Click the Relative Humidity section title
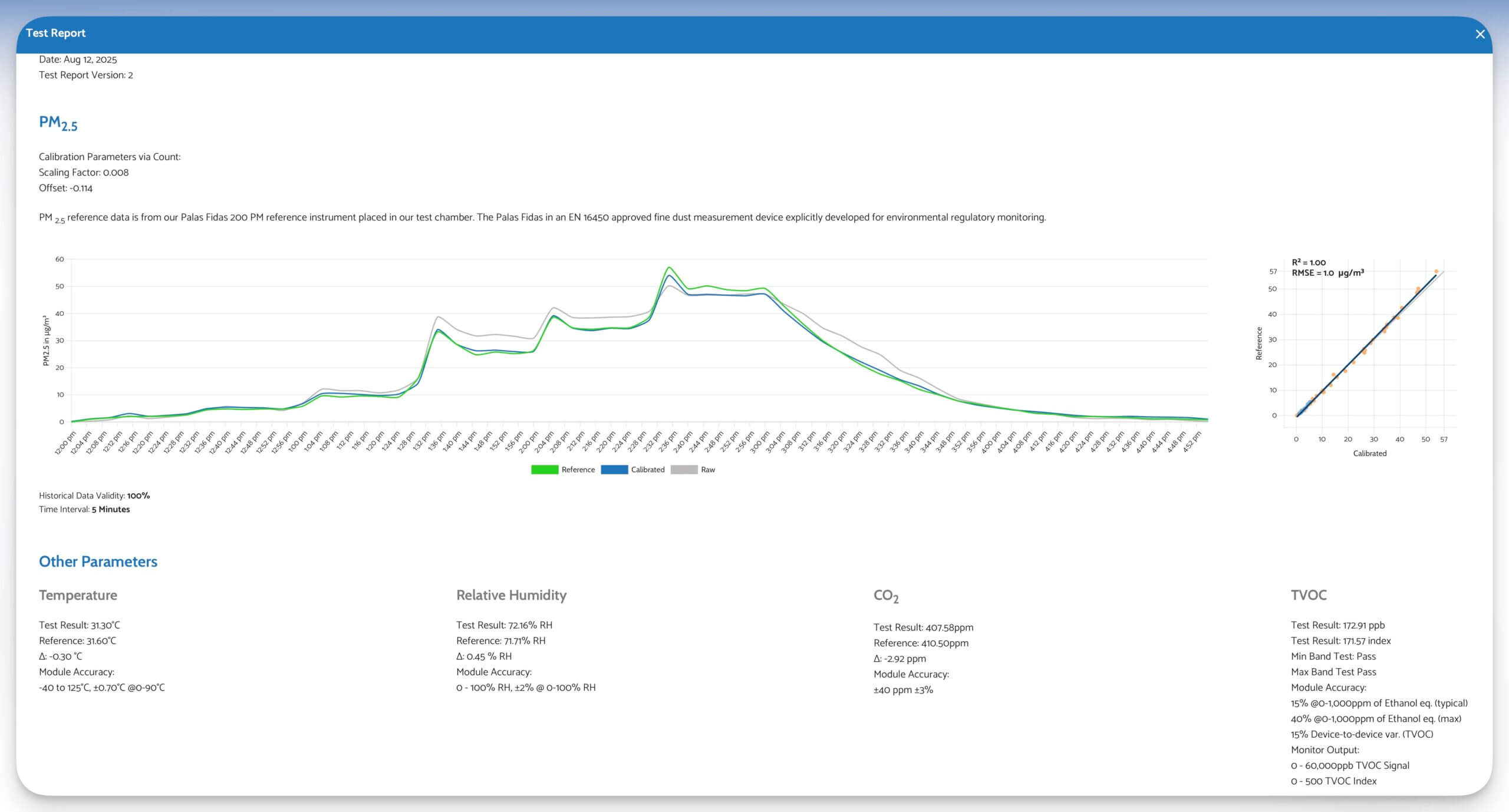 511,595
